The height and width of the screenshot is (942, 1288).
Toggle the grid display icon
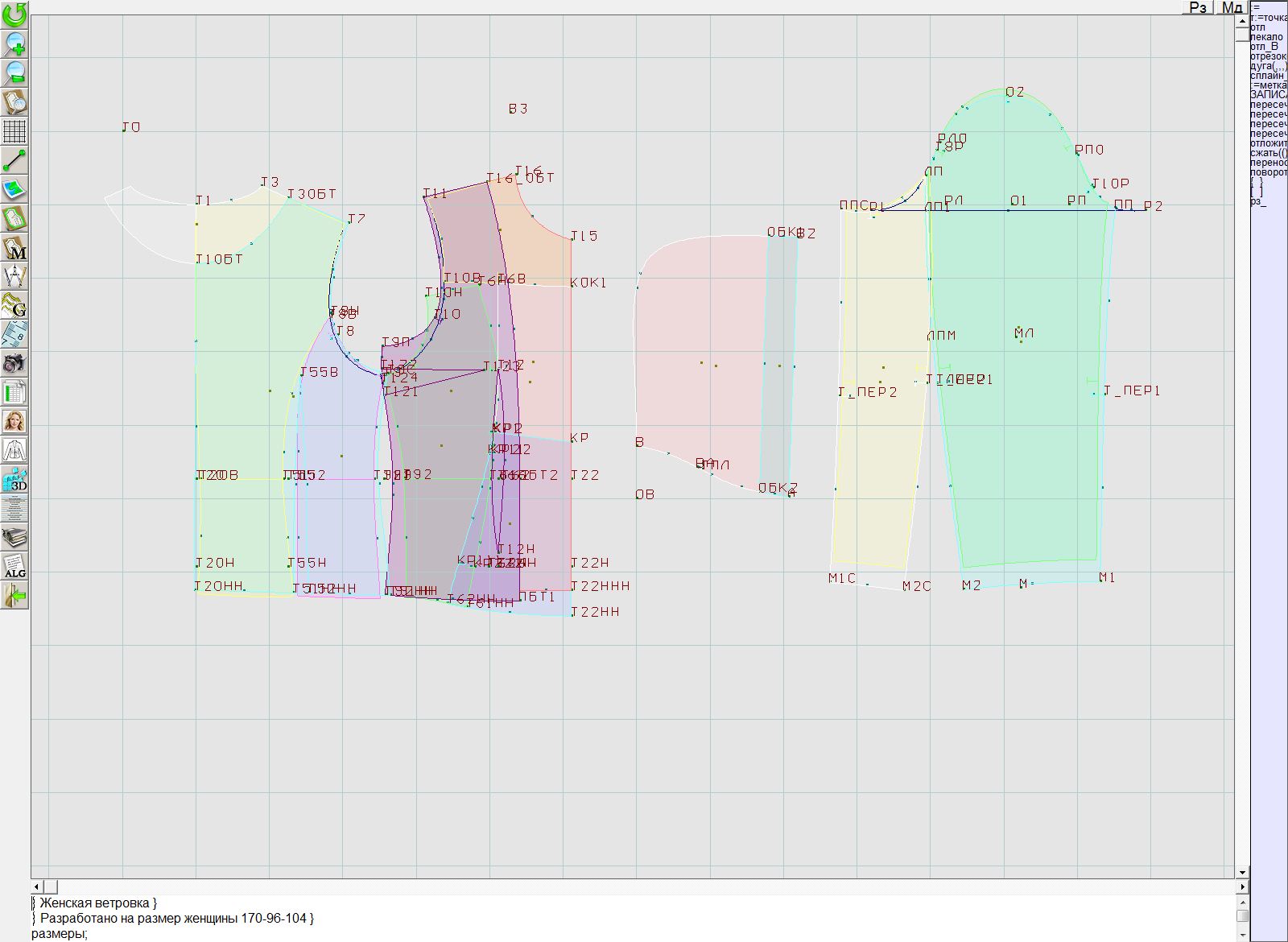coord(14,130)
